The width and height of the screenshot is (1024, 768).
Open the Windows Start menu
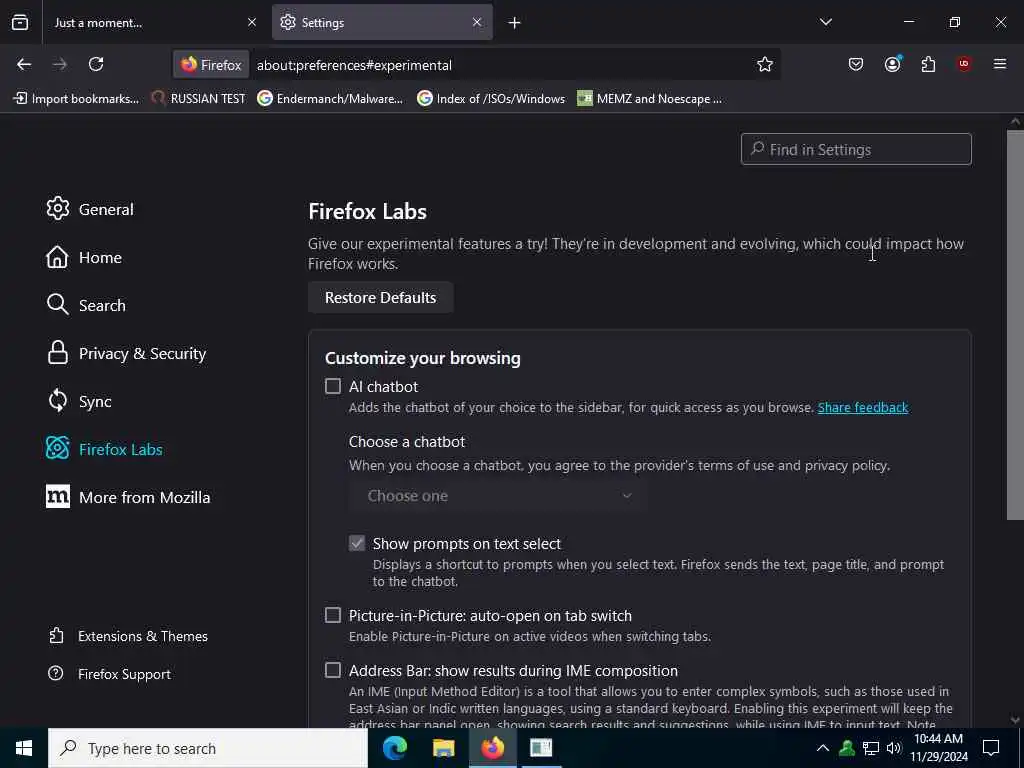point(24,748)
